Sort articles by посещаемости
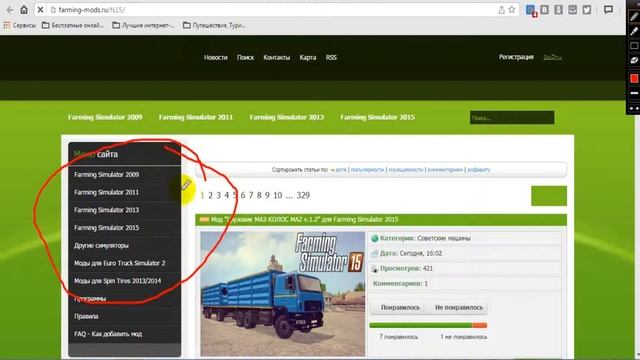Screen dimensions: 640x360 tap(406, 169)
